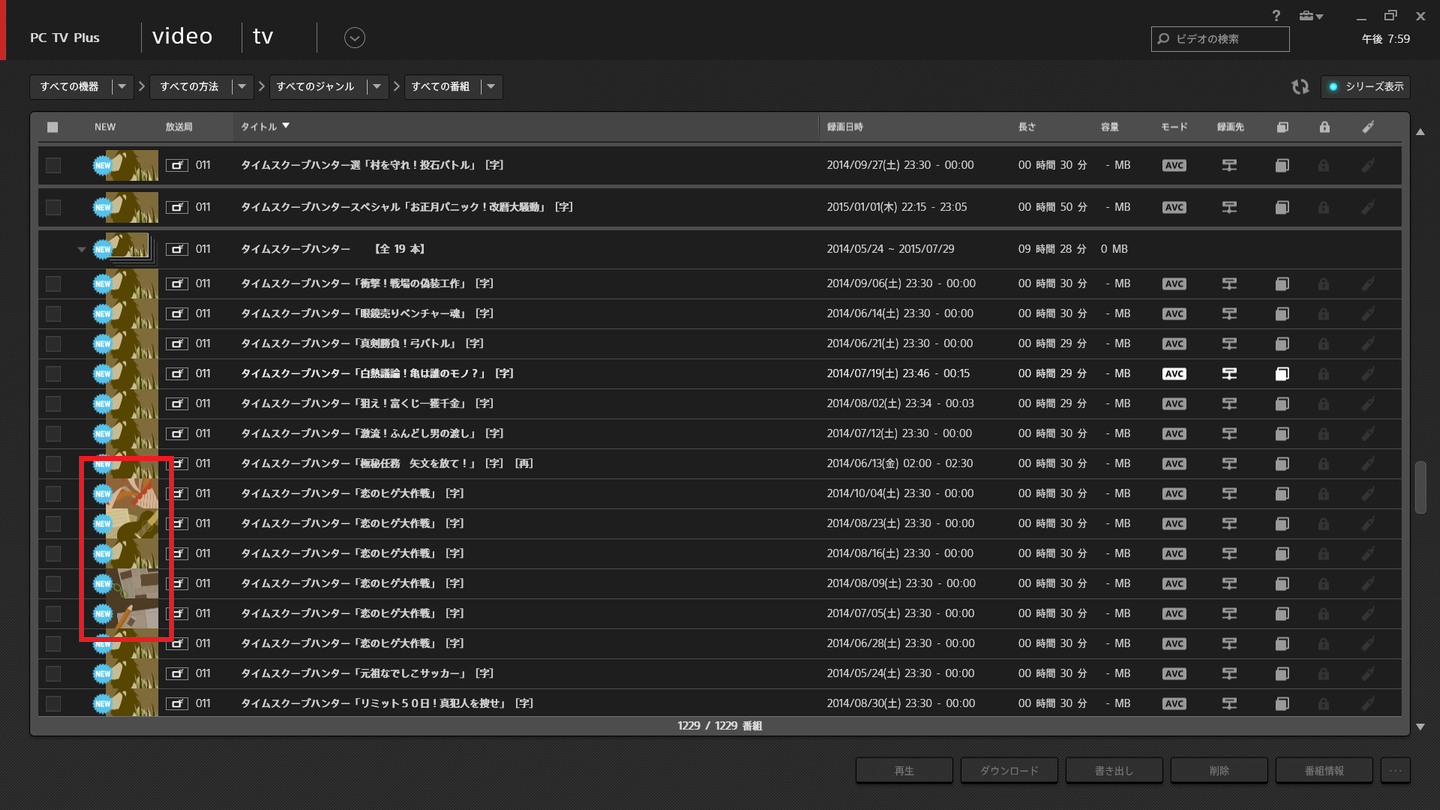Open the help question mark icon
This screenshot has height=810, width=1440.
pyautogui.click(x=1276, y=16)
